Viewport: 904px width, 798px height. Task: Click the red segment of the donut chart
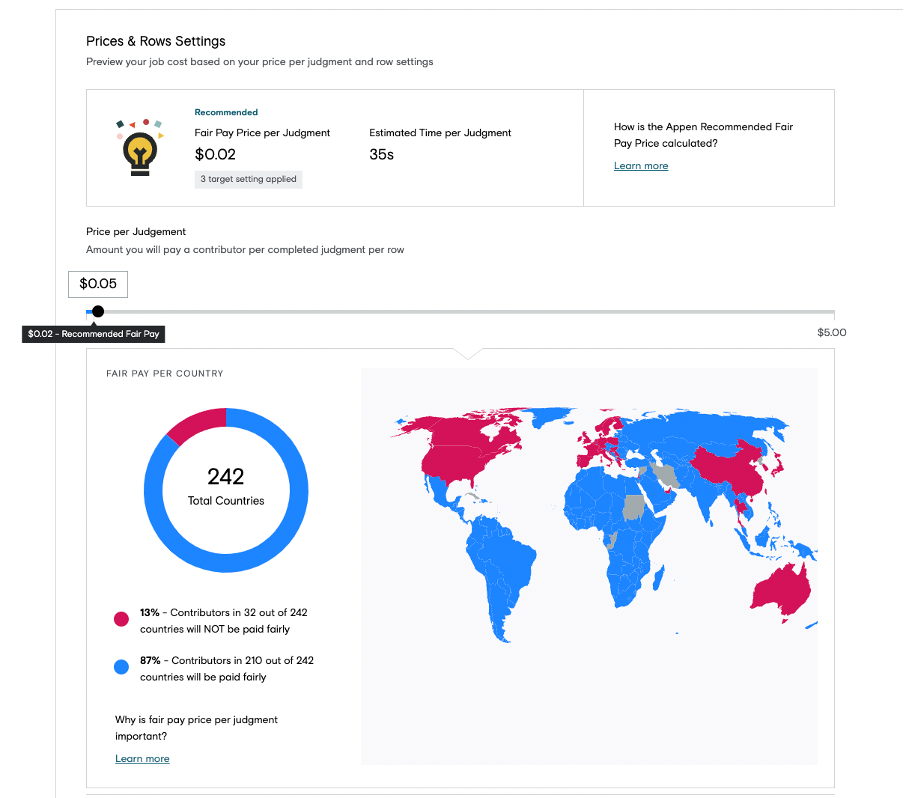tap(196, 423)
